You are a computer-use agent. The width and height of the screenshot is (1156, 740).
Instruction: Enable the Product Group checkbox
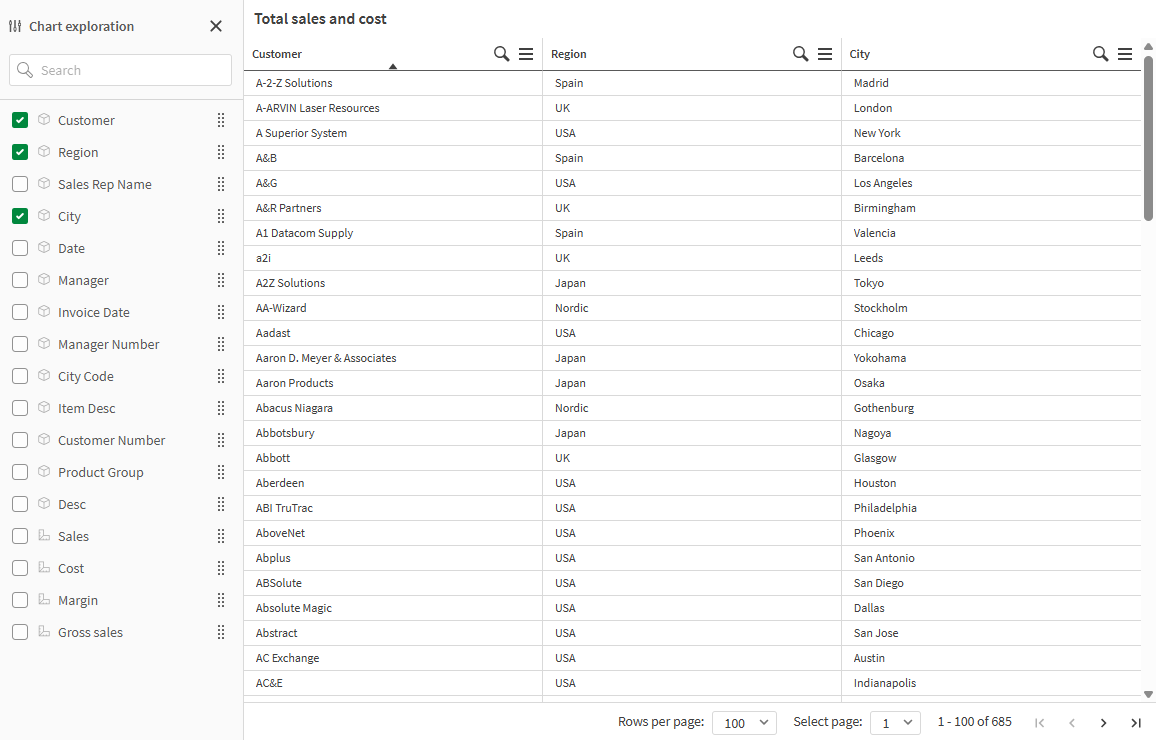pos(19,472)
